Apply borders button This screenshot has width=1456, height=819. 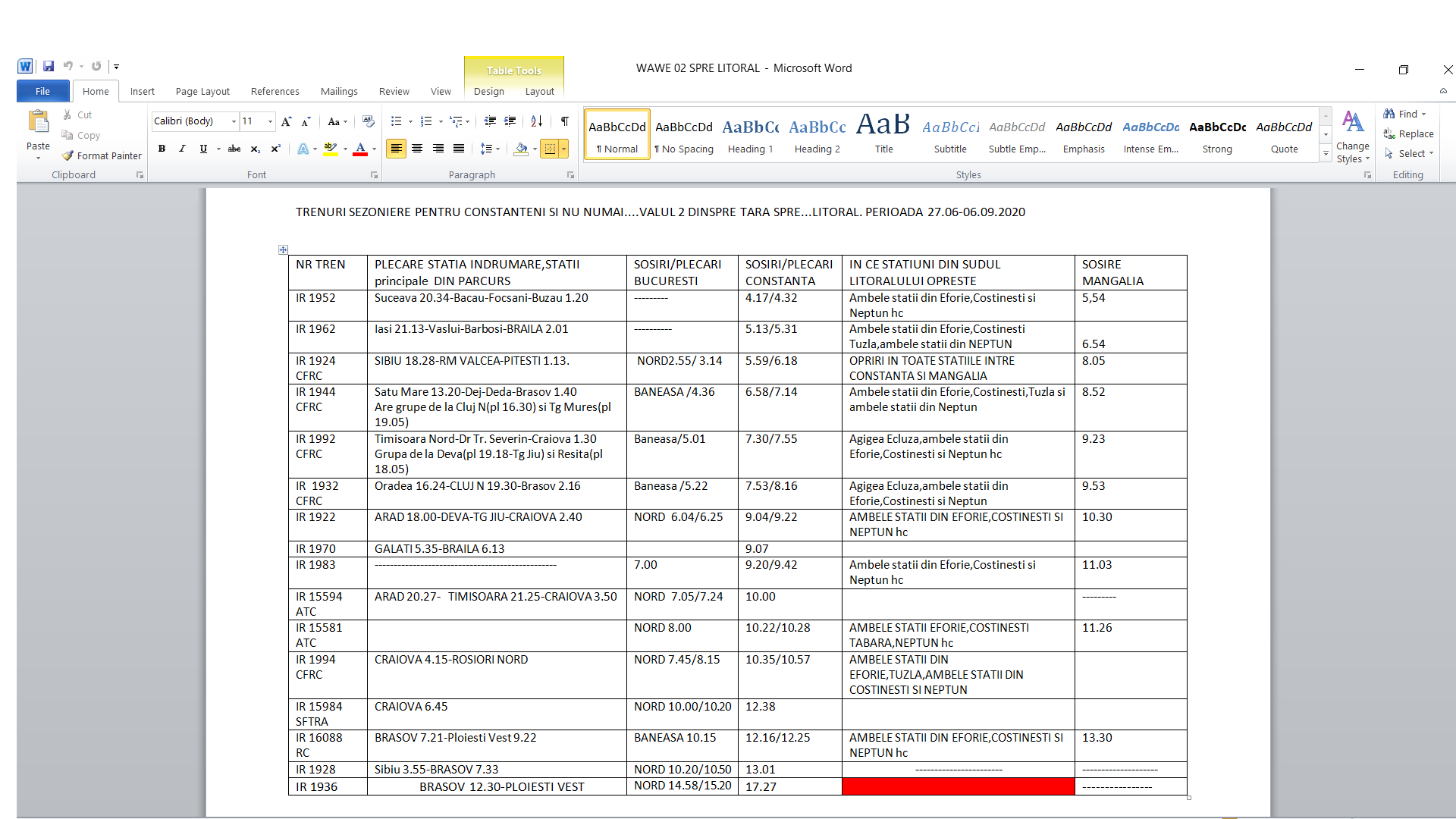pyautogui.click(x=550, y=149)
